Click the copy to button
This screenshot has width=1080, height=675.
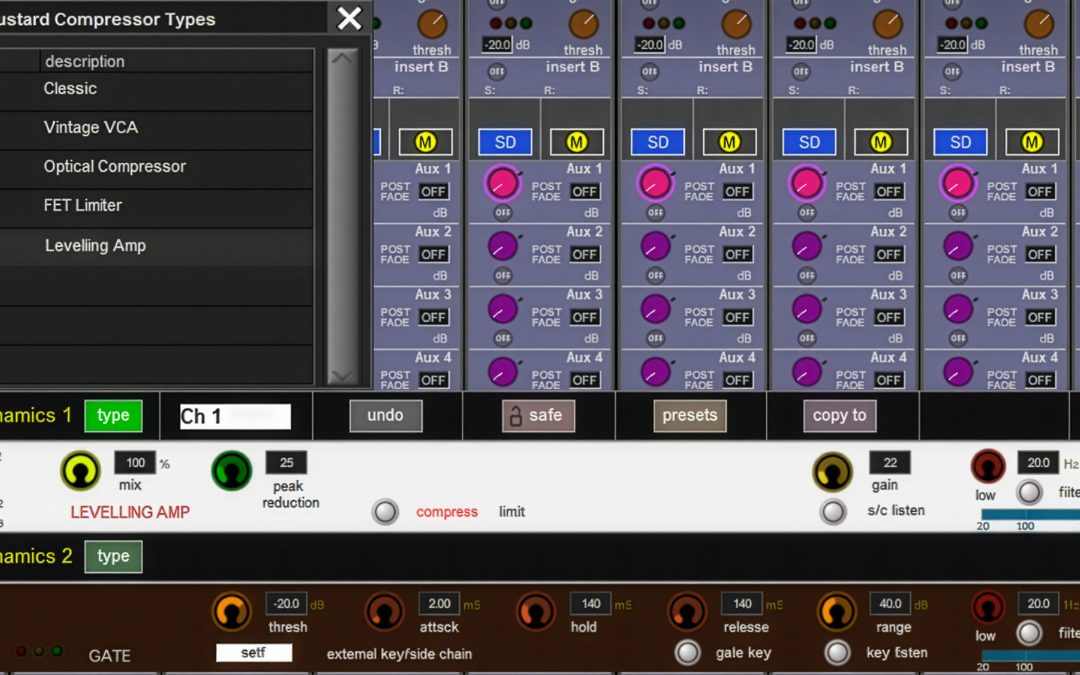[840, 415]
